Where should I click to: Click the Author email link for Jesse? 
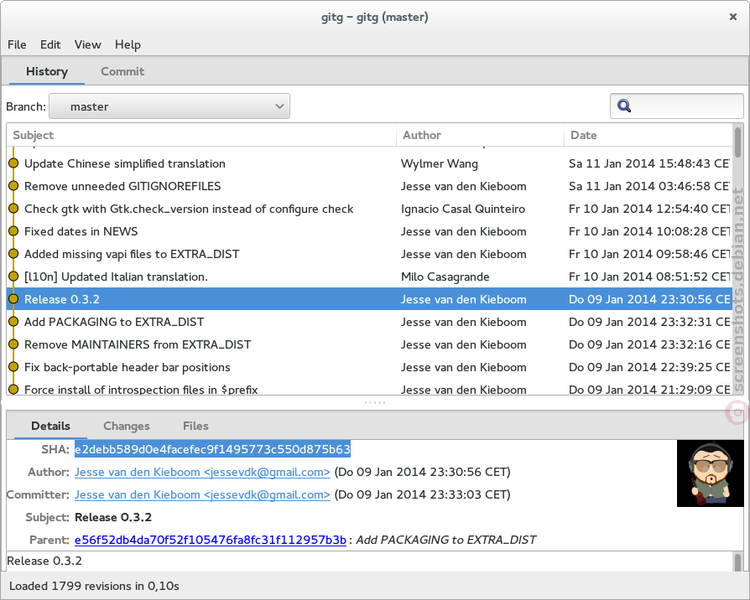pyautogui.click(x=202, y=472)
